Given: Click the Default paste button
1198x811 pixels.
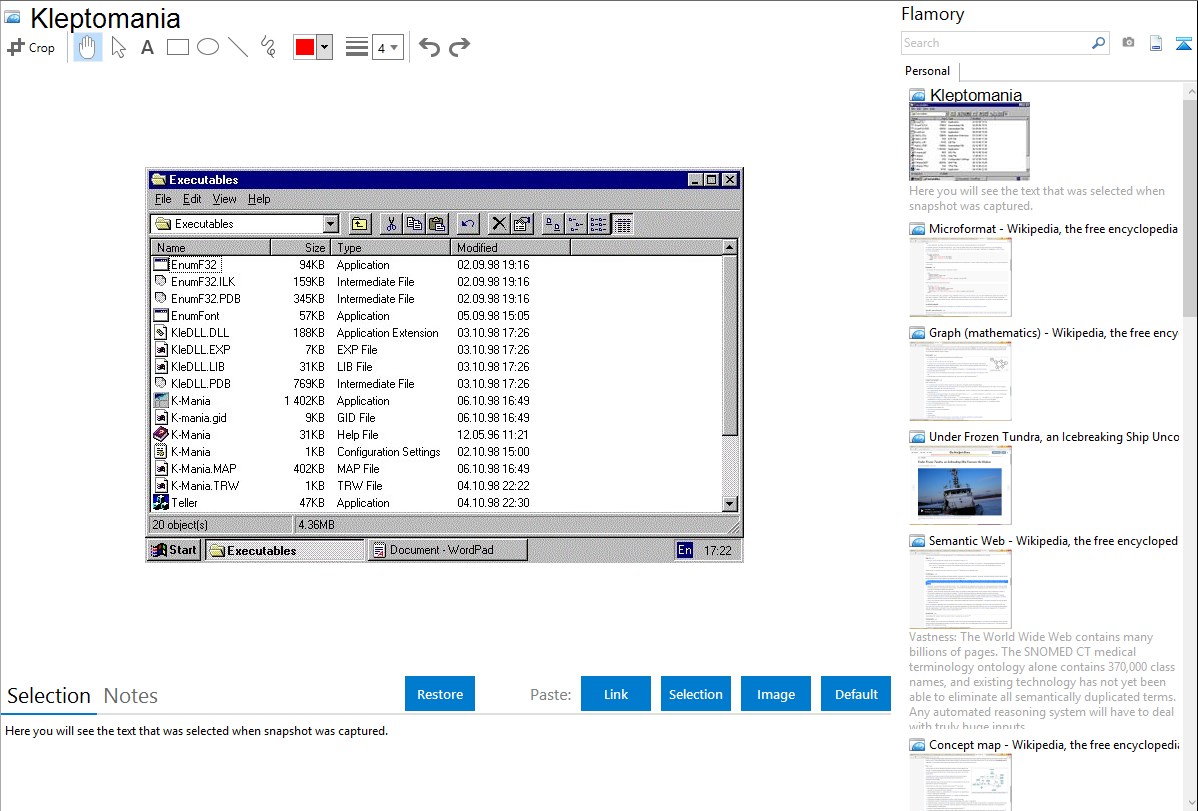Looking at the screenshot, I should click(x=856, y=694).
